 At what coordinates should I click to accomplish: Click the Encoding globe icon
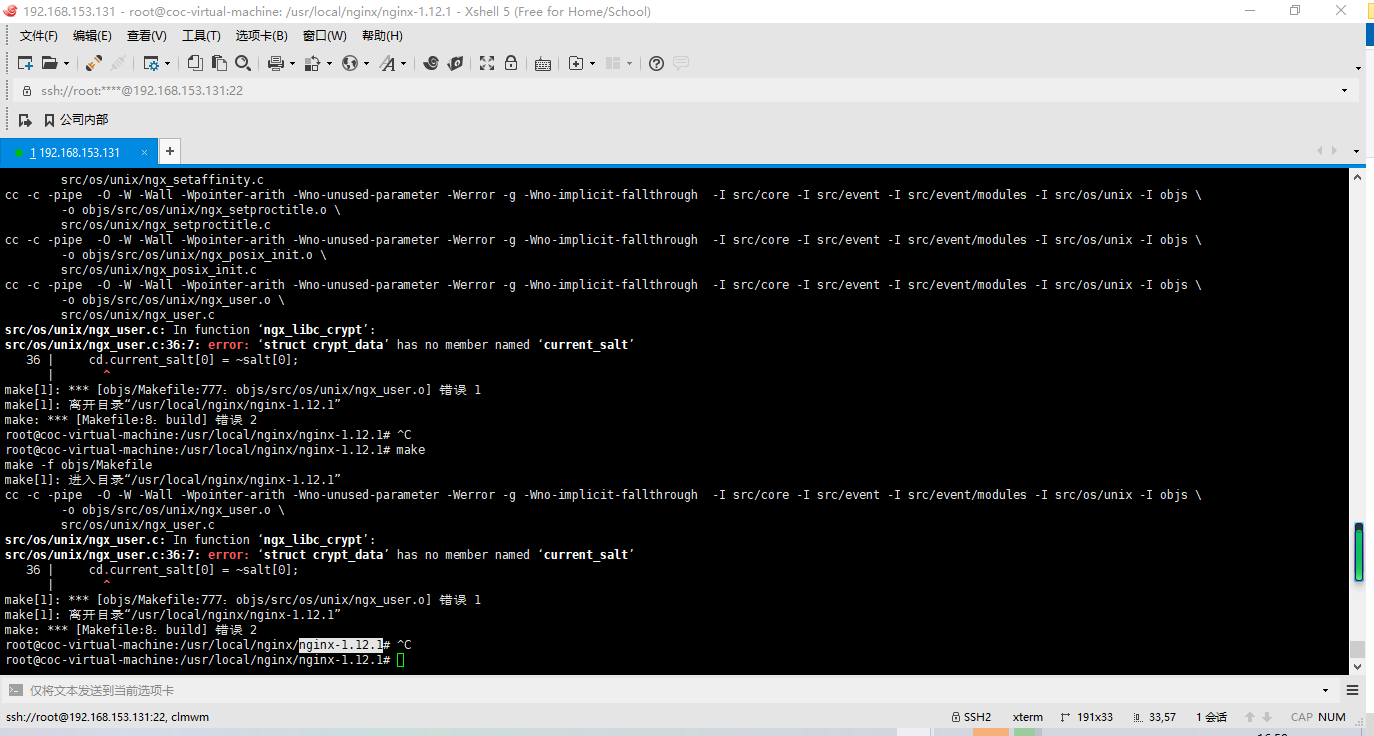[350, 63]
